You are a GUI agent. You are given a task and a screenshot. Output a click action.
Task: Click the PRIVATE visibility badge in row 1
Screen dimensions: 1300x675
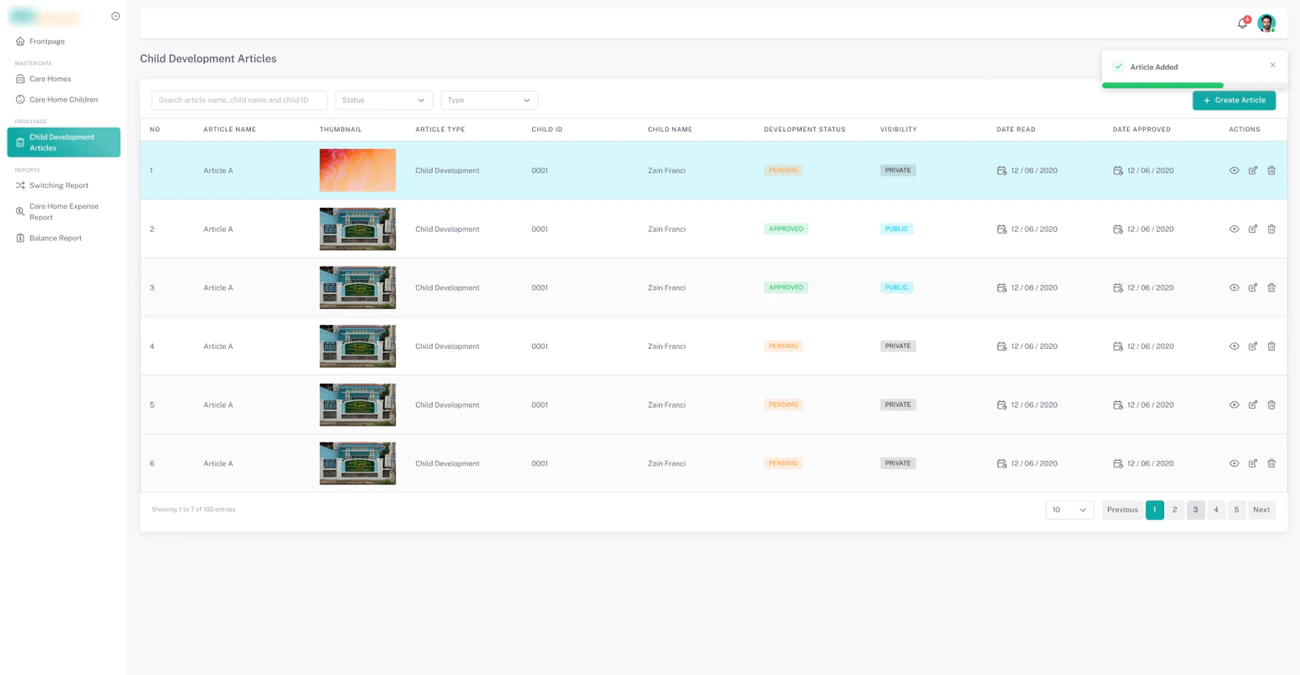pos(898,171)
